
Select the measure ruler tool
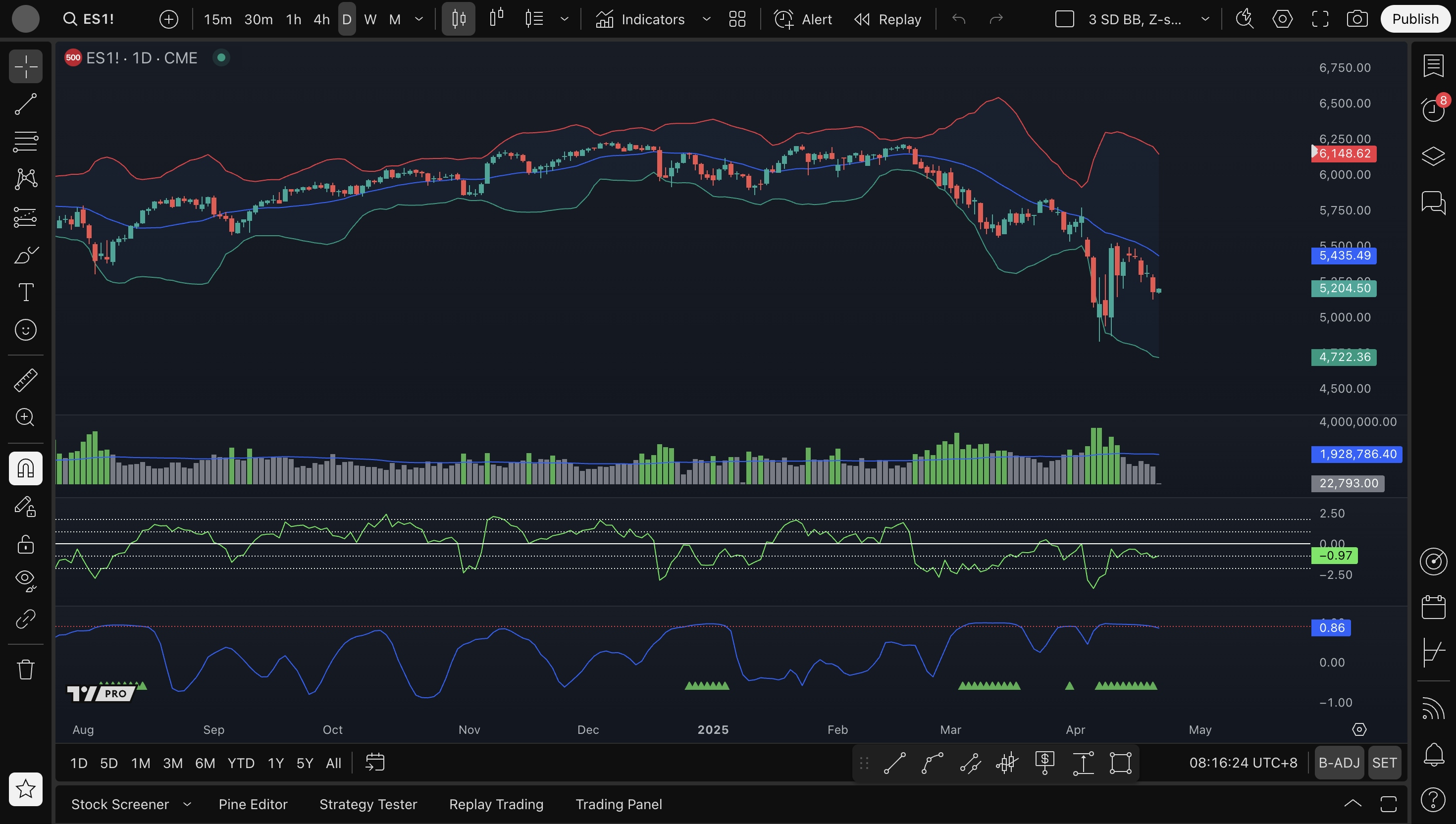click(25, 380)
